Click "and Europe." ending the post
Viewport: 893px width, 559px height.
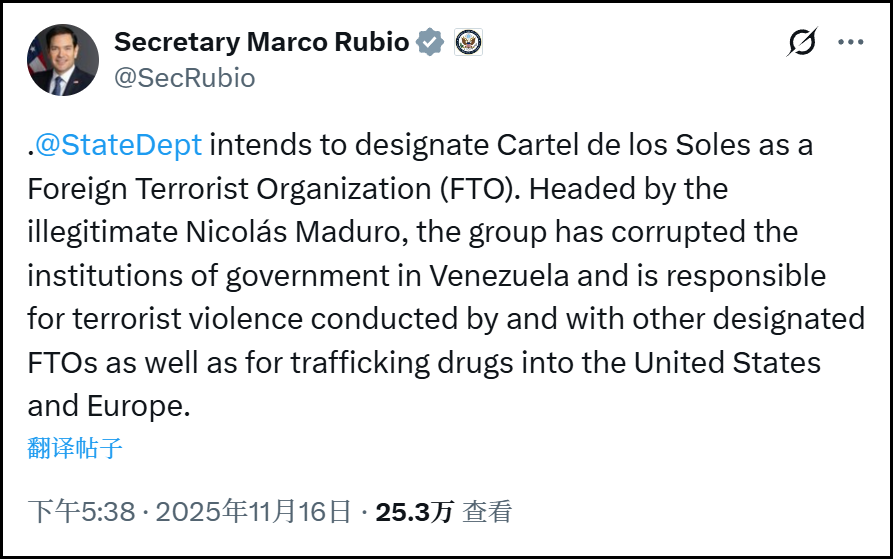[108, 407]
